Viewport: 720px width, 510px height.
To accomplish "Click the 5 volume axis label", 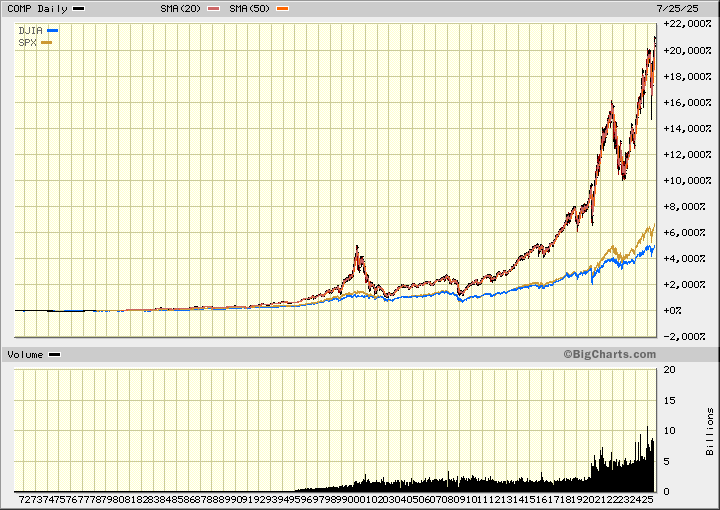I will pos(667,461).
